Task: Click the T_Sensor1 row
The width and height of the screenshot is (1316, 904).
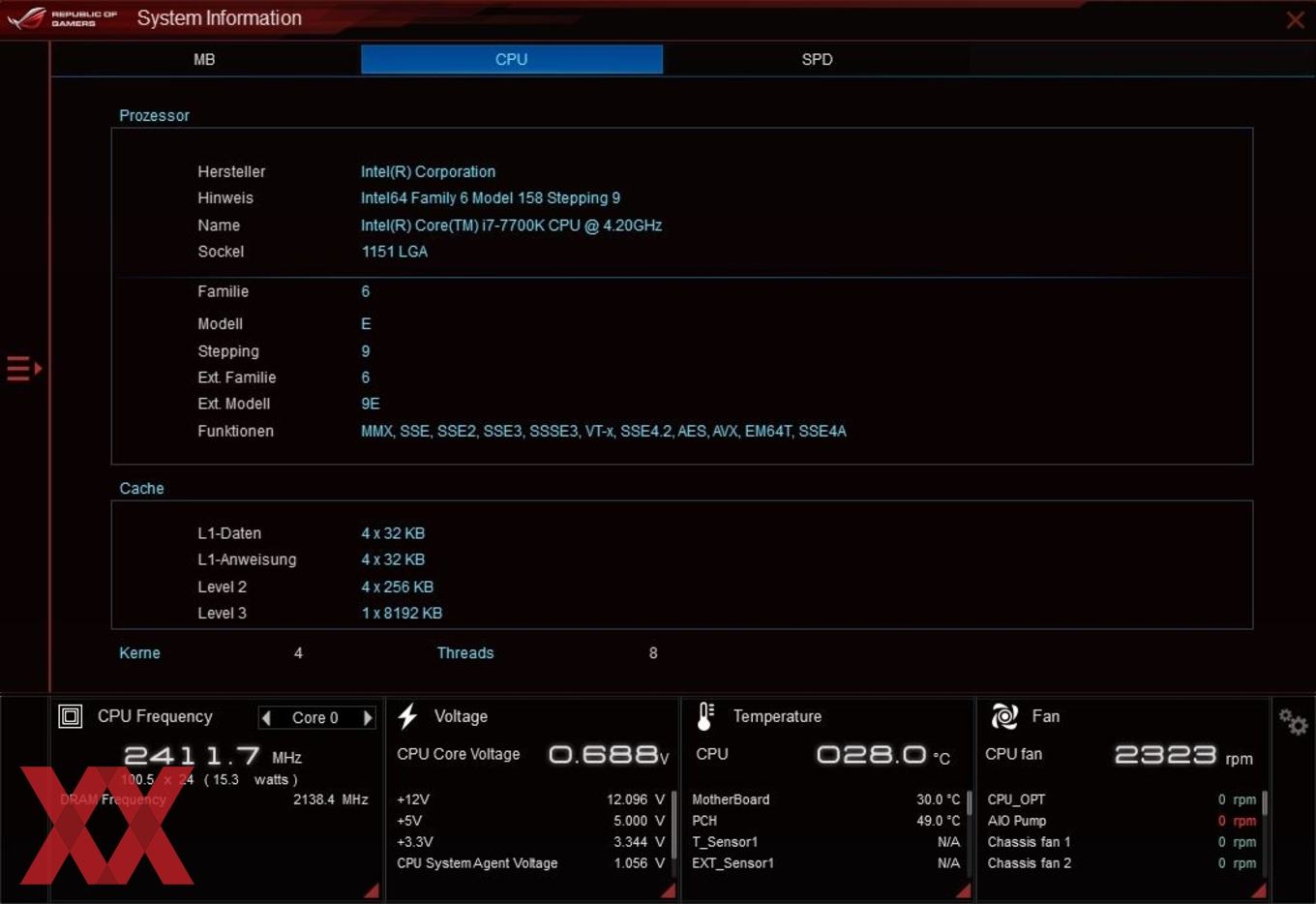Action: (x=825, y=842)
